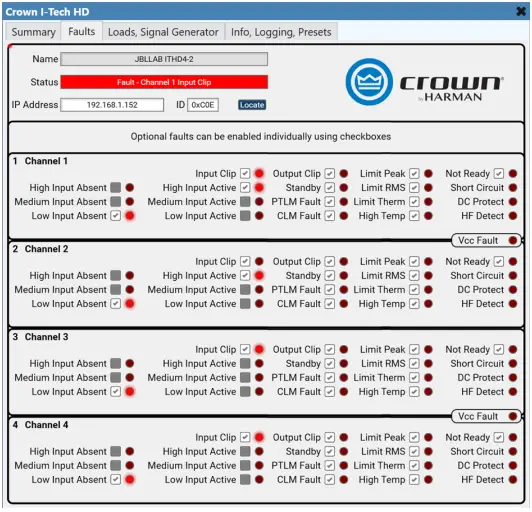This screenshot has height=512, width=532.
Task: Click Channel 1 Limit RMS indicator
Action: pyautogui.click(x=429, y=188)
